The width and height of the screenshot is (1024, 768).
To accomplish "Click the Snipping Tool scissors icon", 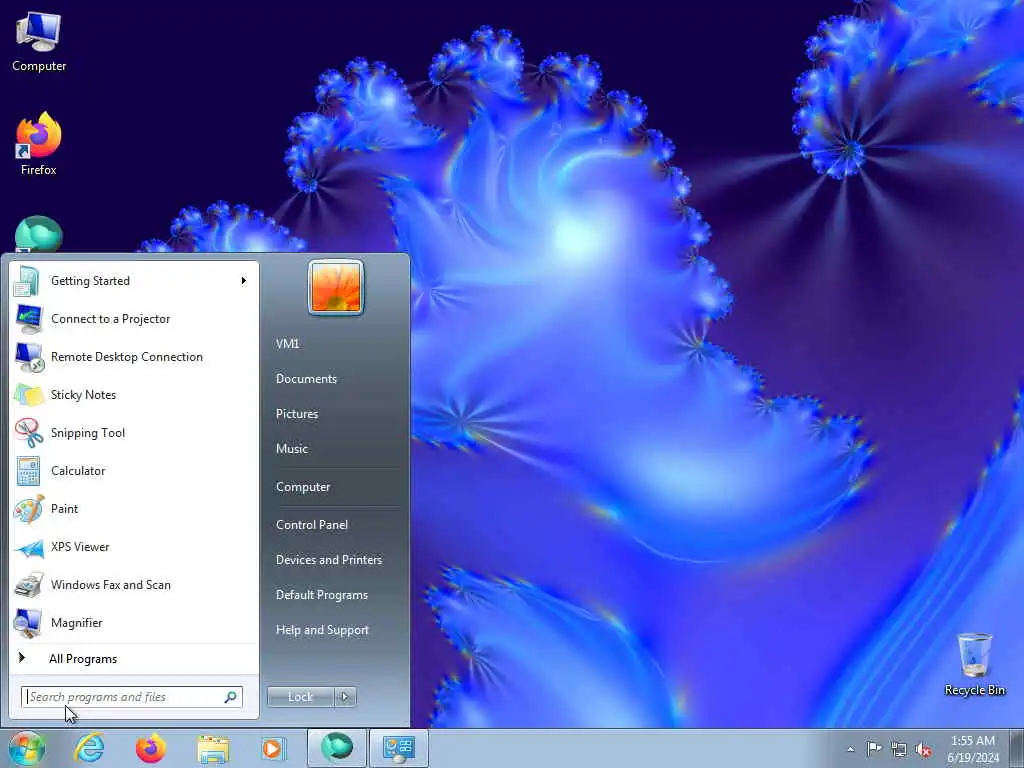I will coord(28,433).
